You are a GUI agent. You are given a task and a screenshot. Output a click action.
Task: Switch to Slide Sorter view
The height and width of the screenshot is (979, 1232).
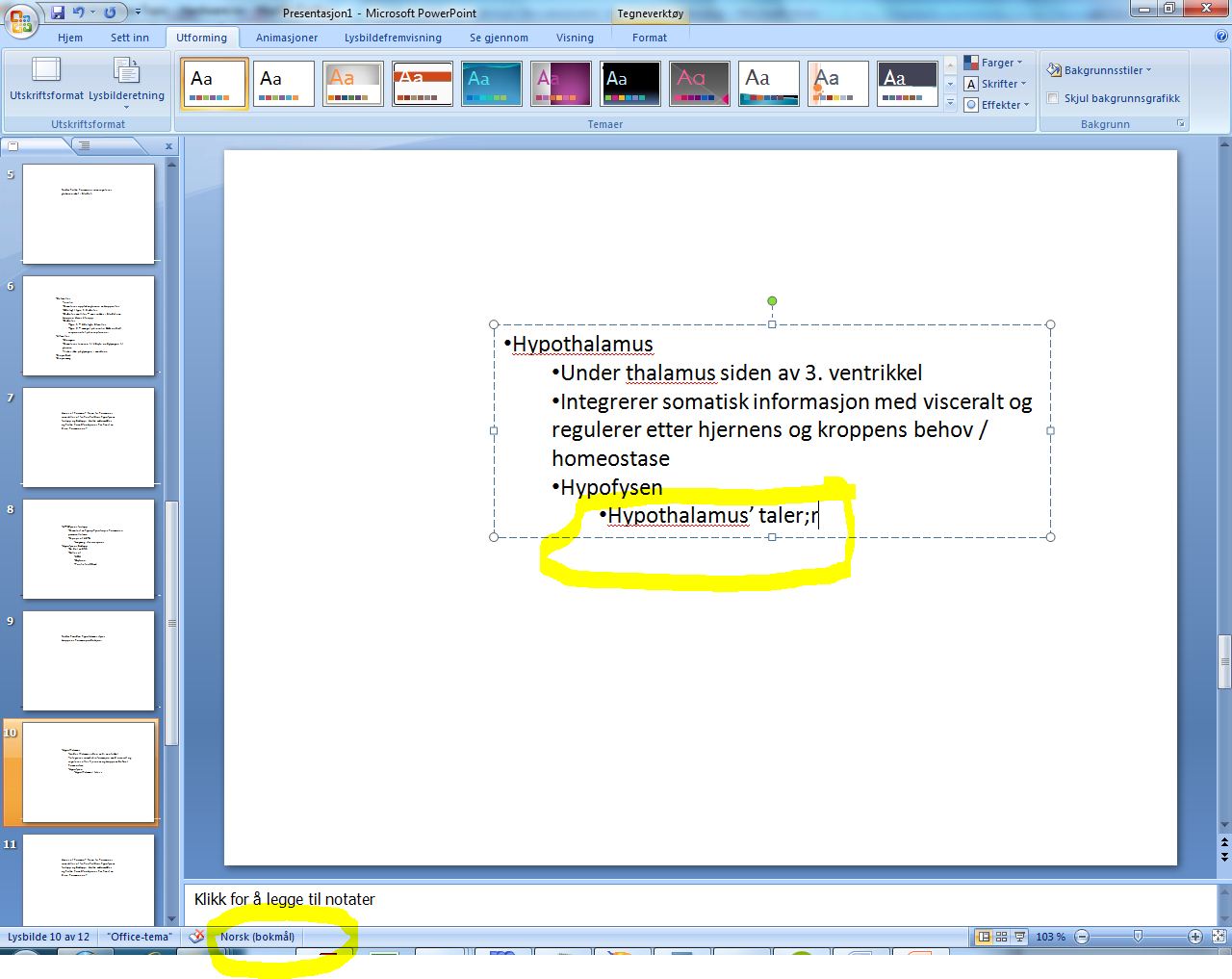click(x=1001, y=937)
